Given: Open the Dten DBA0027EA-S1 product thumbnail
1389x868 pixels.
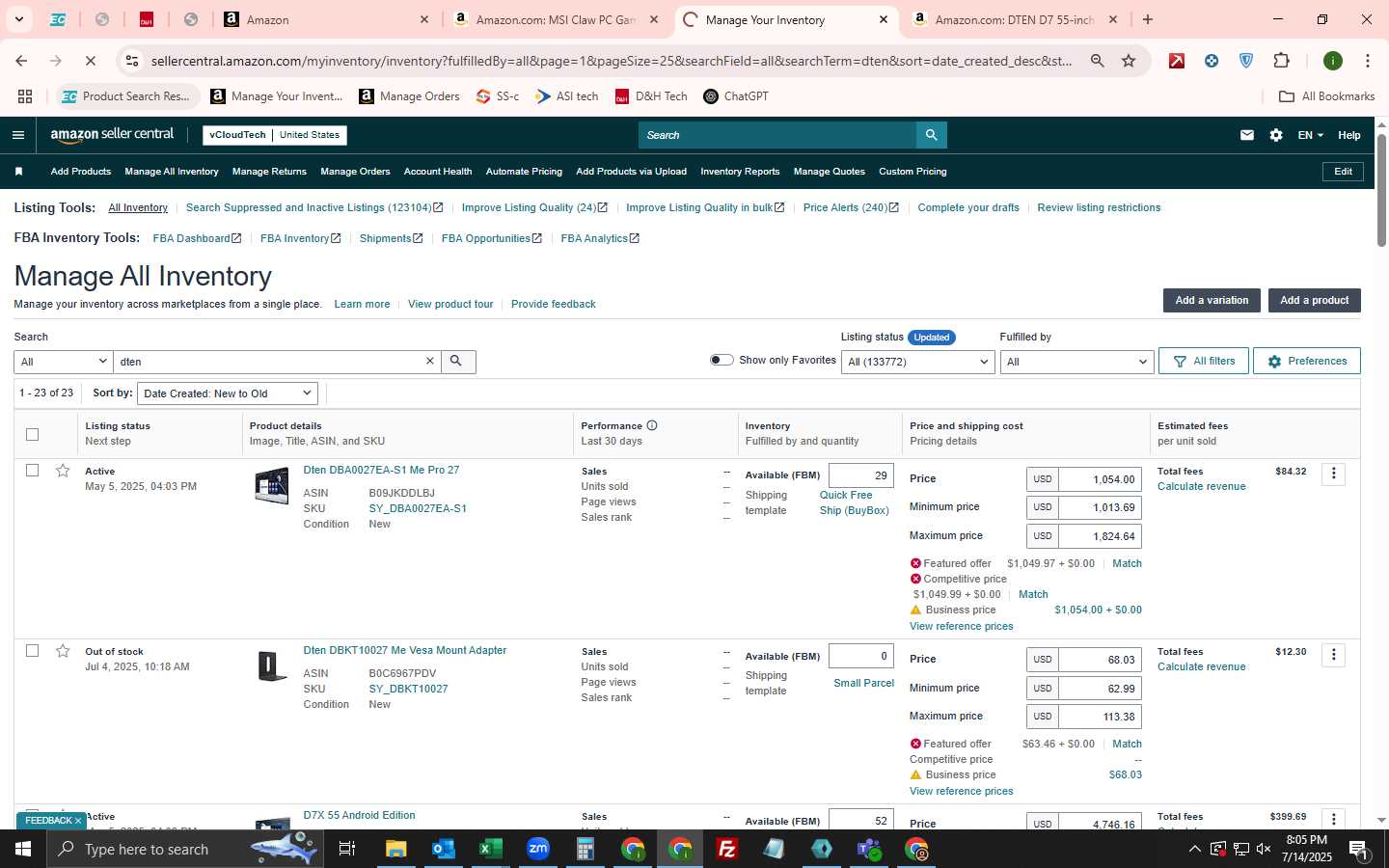Looking at the screenshot, I should pos(272,486).
